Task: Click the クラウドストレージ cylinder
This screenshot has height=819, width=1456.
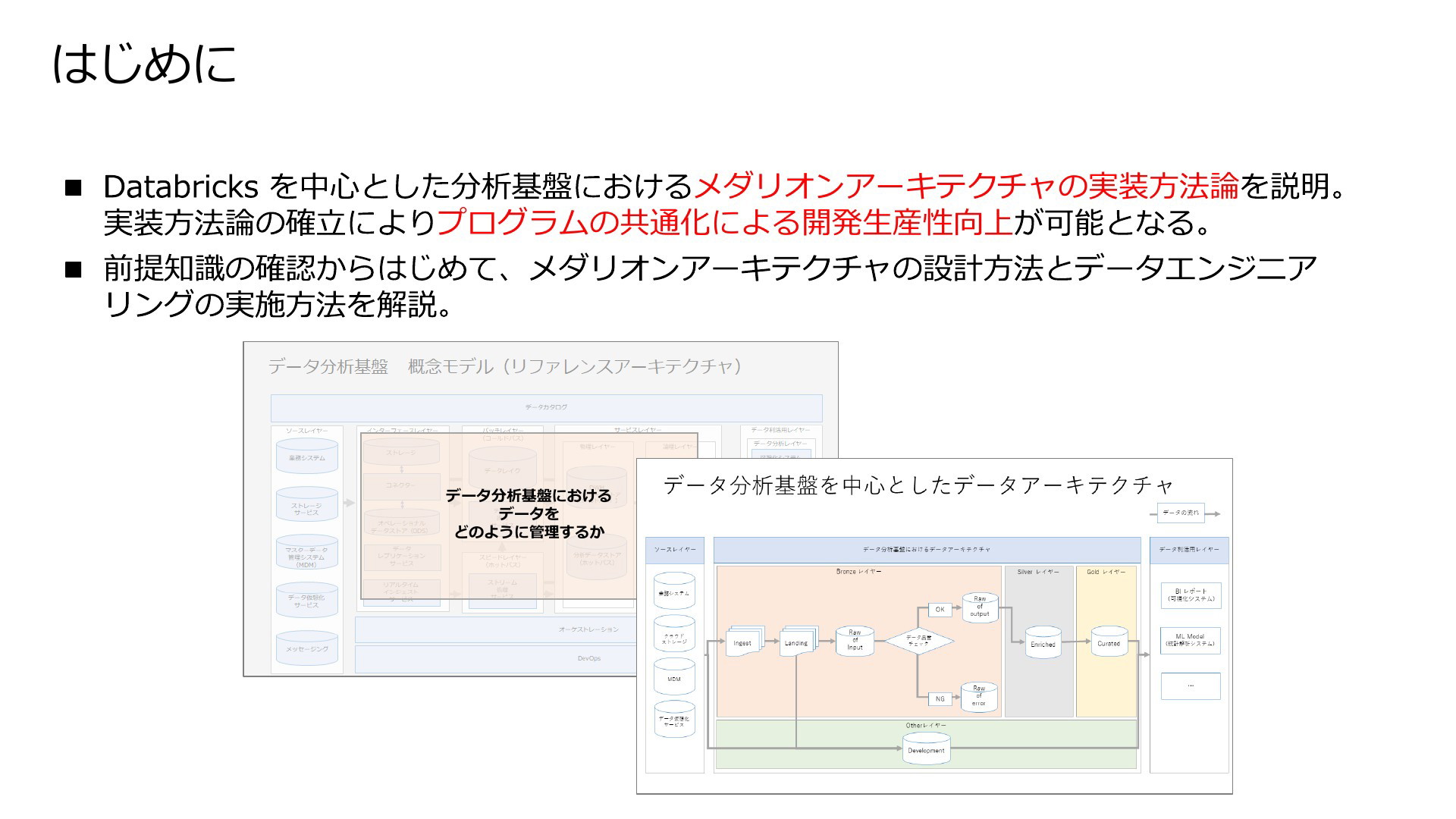Action: [x=674, y=633]
